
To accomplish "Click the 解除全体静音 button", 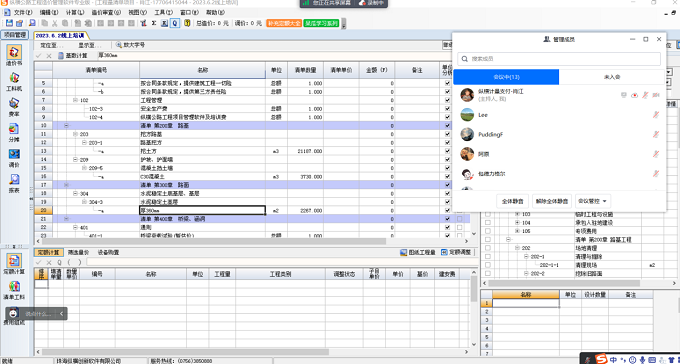I will coord(552,201).
